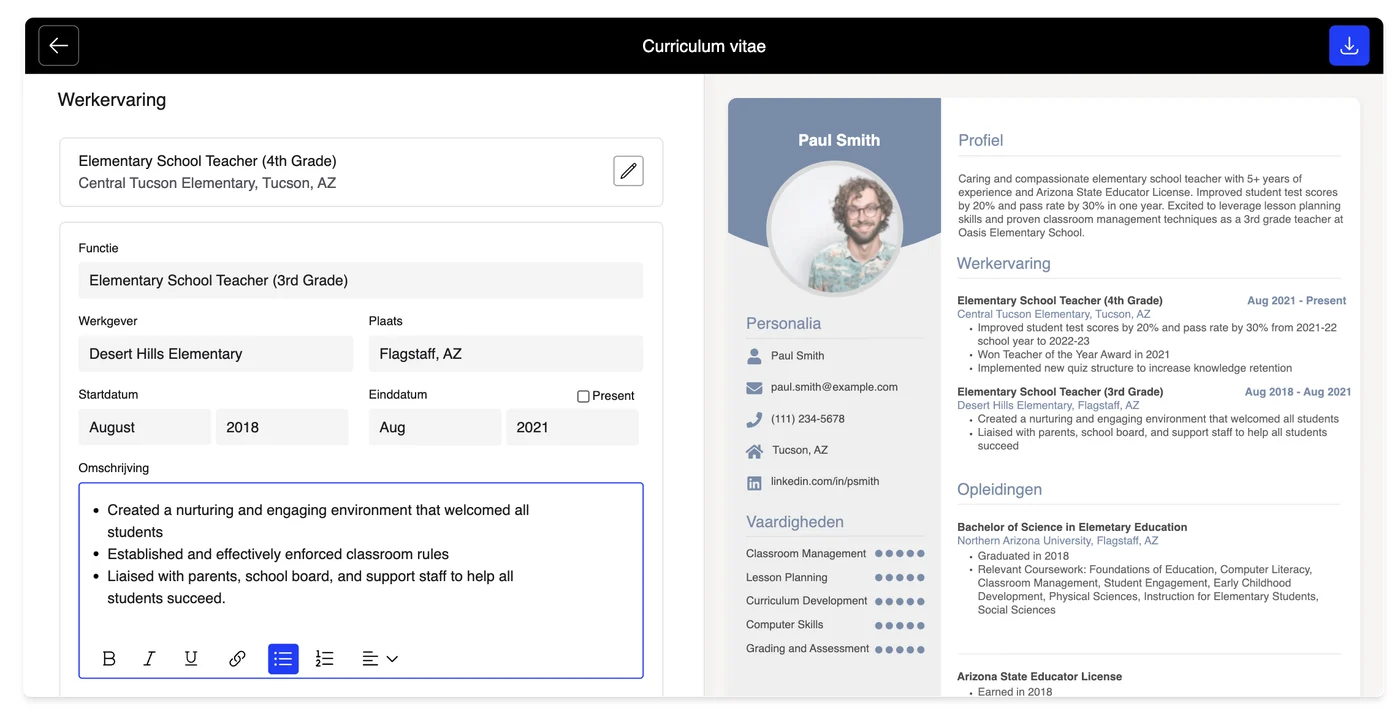Edit the Functie input field
This screenshot has width=1400, height=714.
pyautogui.click(x=361, y=280)
